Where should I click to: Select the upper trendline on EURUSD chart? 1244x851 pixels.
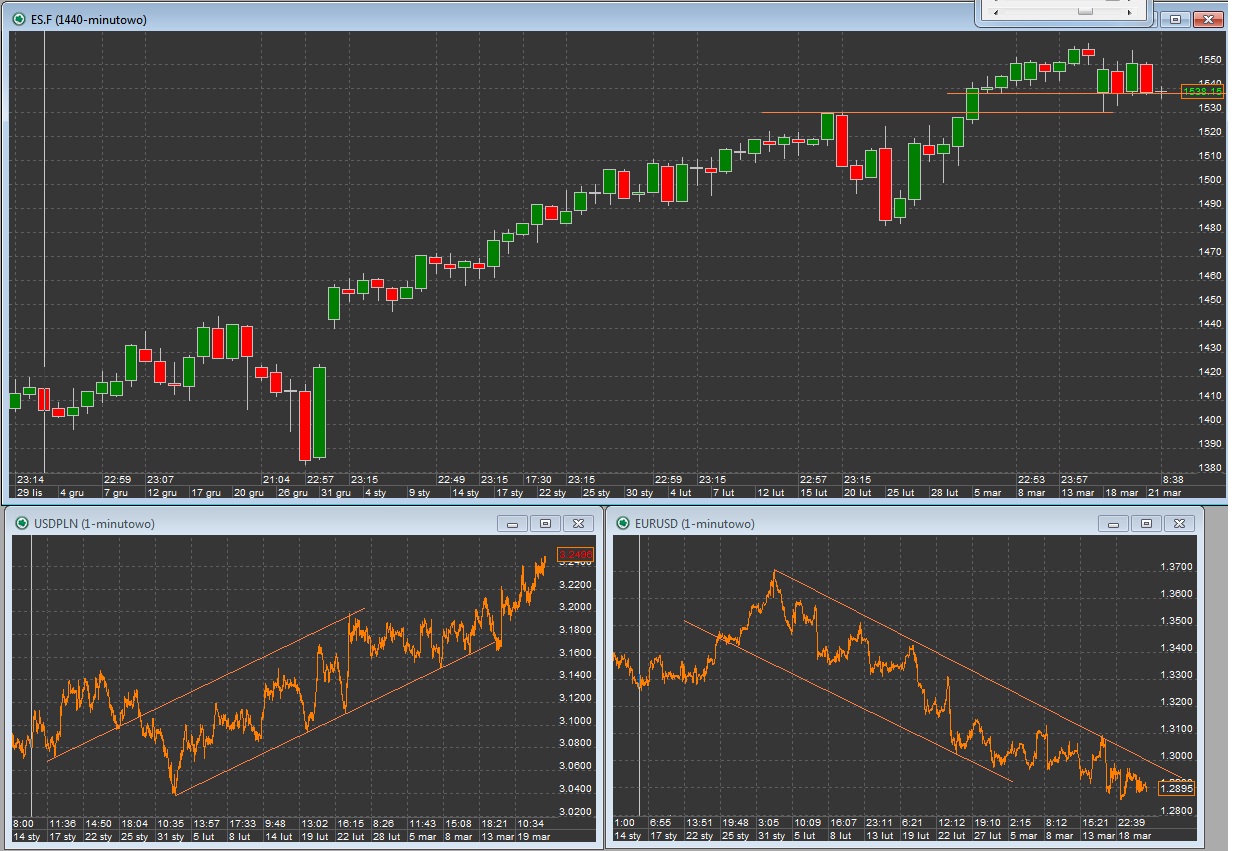point(960,670)
